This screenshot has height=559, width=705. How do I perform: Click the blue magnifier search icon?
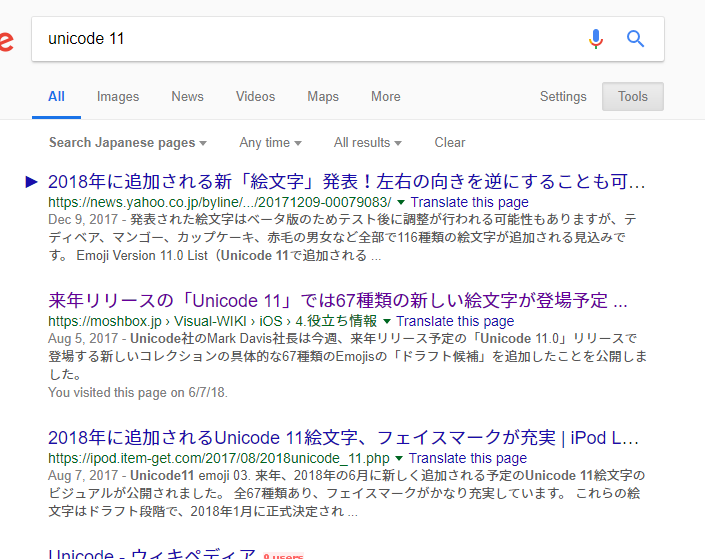click(635, 39)
